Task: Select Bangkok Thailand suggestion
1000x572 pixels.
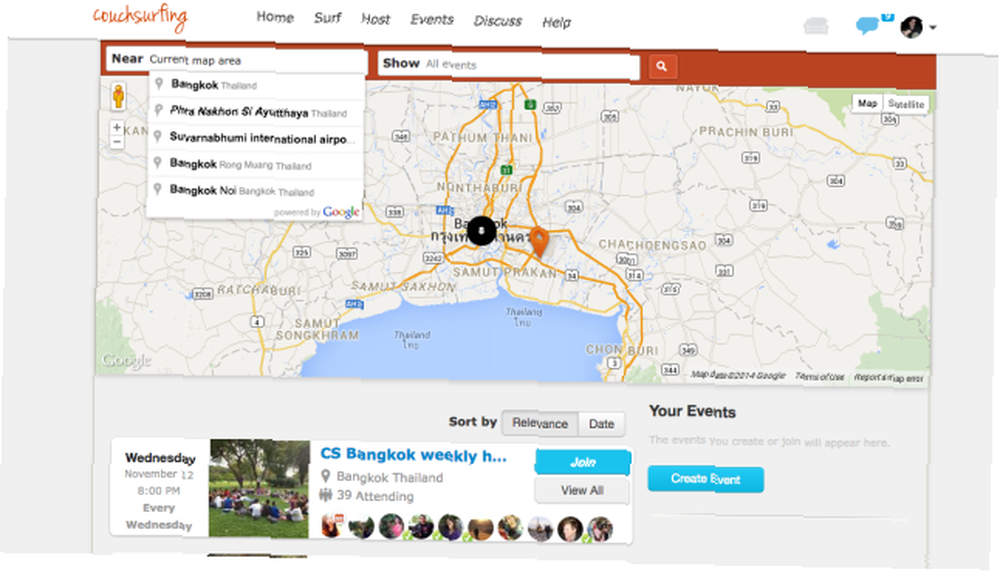Action: tap(256, 85)
